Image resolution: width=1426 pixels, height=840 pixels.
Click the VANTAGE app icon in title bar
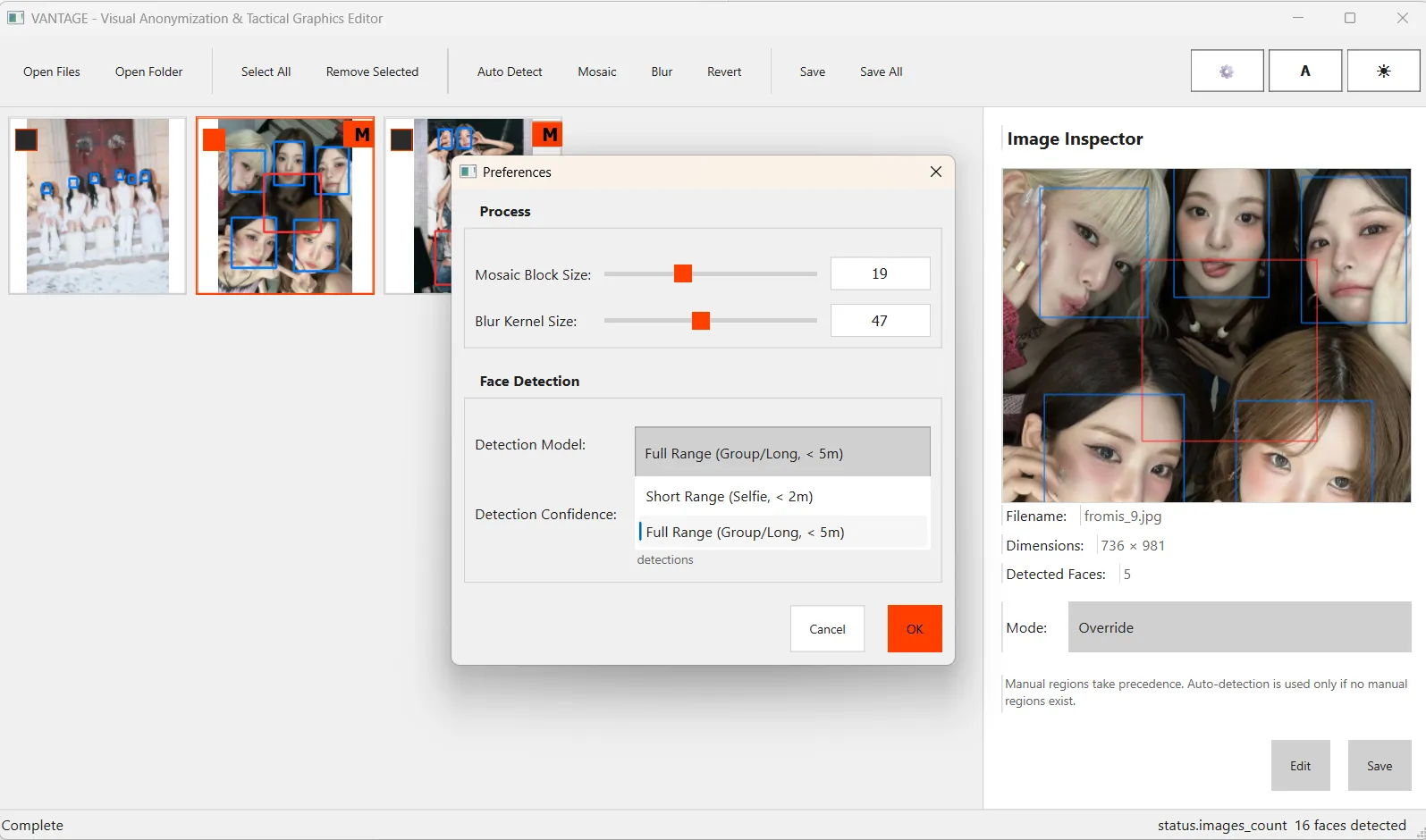click(x=16, y=18)
